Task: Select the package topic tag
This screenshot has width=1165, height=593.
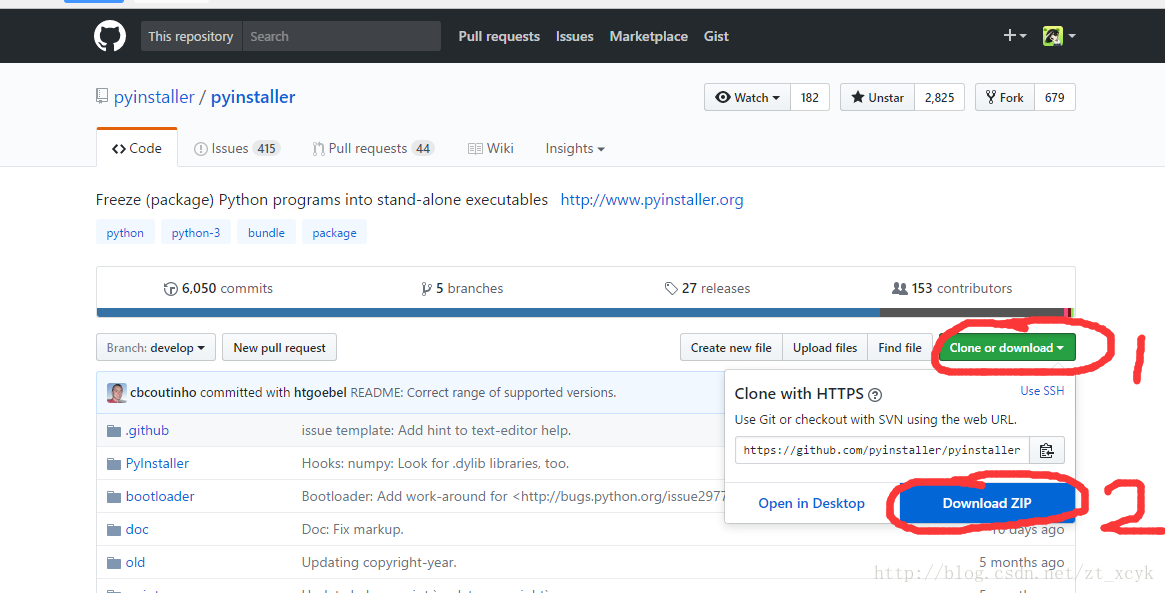Action: coord(334,233)
